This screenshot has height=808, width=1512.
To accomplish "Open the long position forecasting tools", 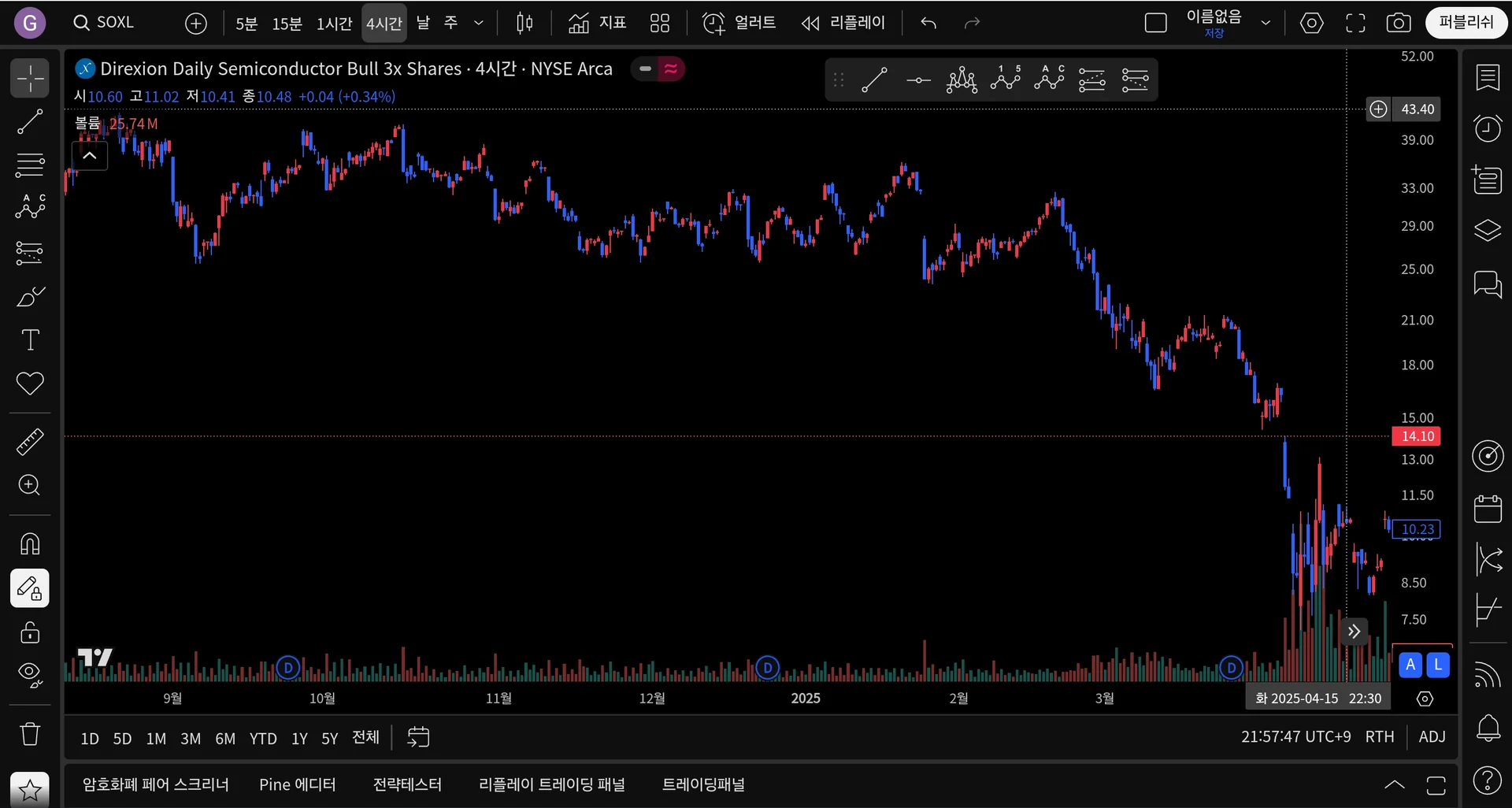I will click(x=30, y=253).
